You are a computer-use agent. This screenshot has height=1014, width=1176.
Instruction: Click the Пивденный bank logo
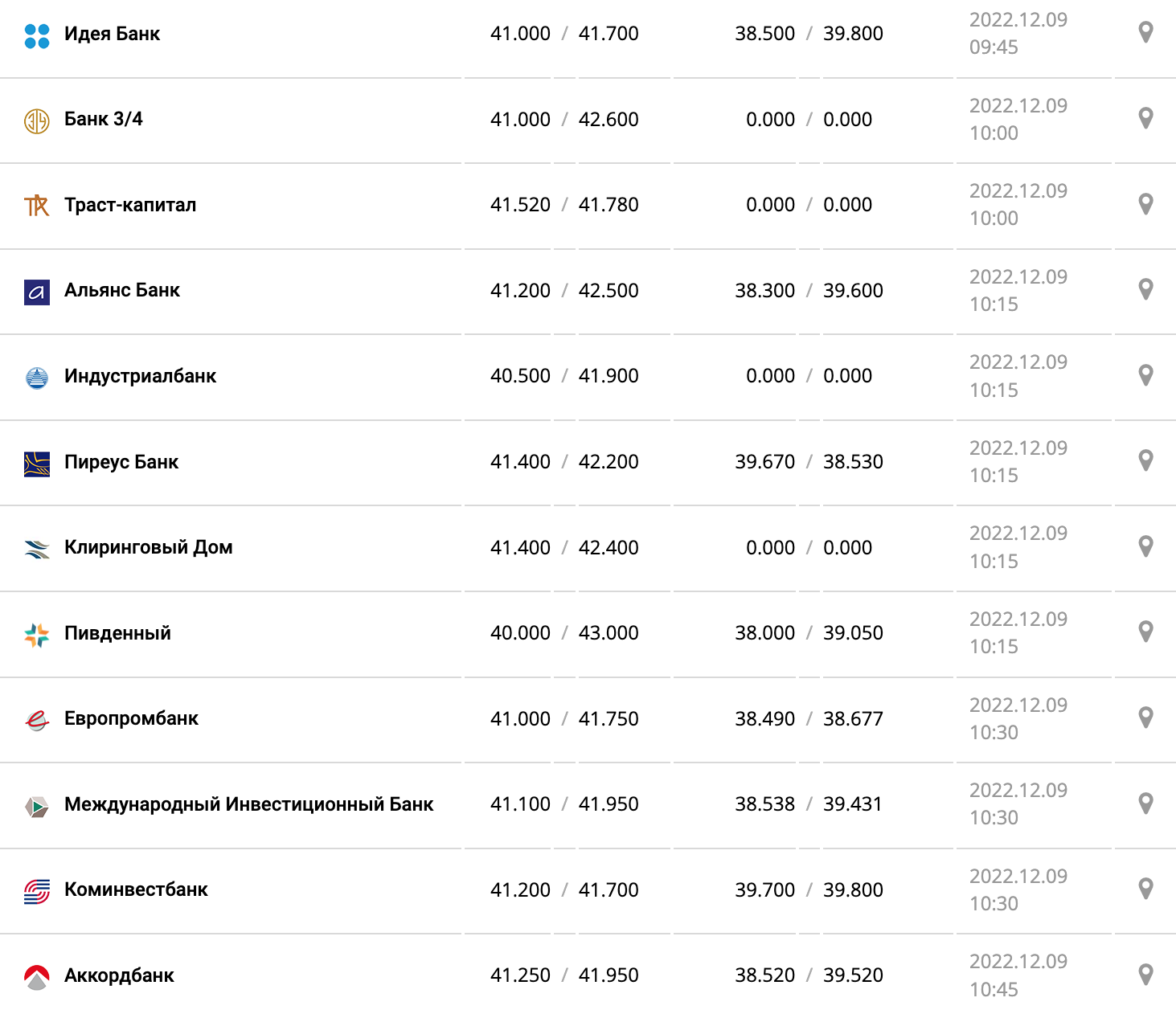(x=37, y=636)
